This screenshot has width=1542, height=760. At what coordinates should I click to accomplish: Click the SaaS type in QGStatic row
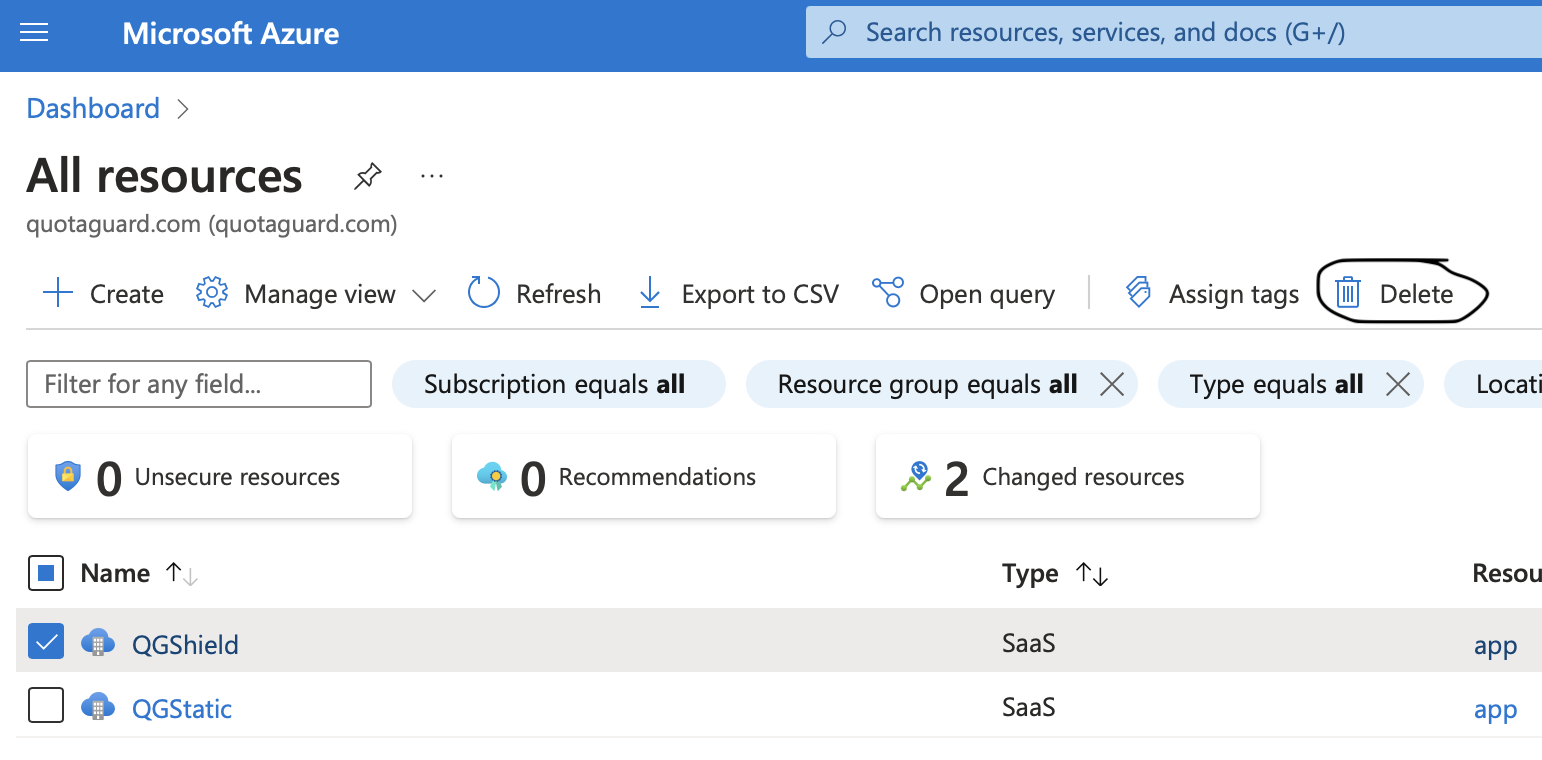tap(1028, 707)
